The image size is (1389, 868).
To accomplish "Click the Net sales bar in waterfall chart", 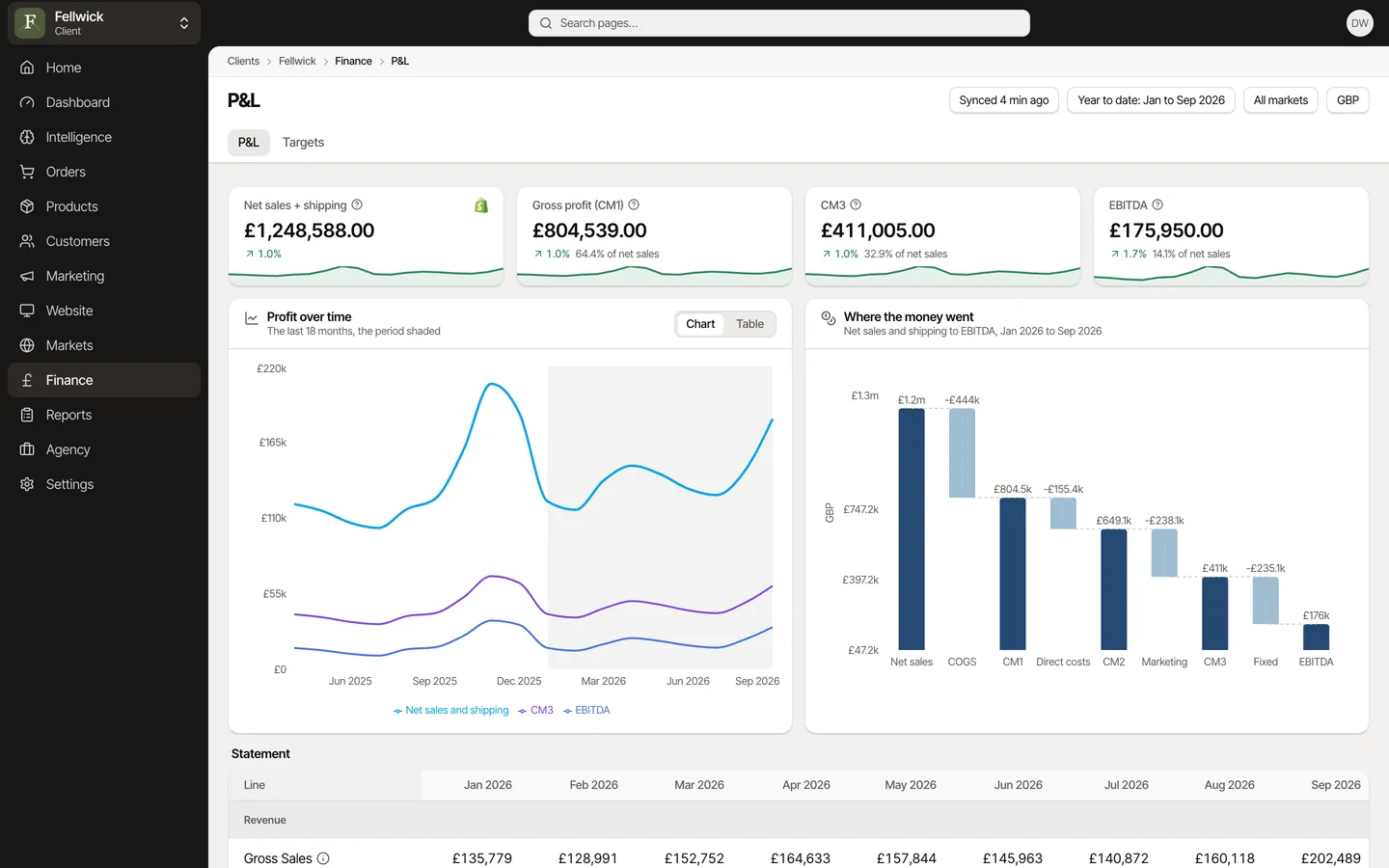I will pos(912,529).
